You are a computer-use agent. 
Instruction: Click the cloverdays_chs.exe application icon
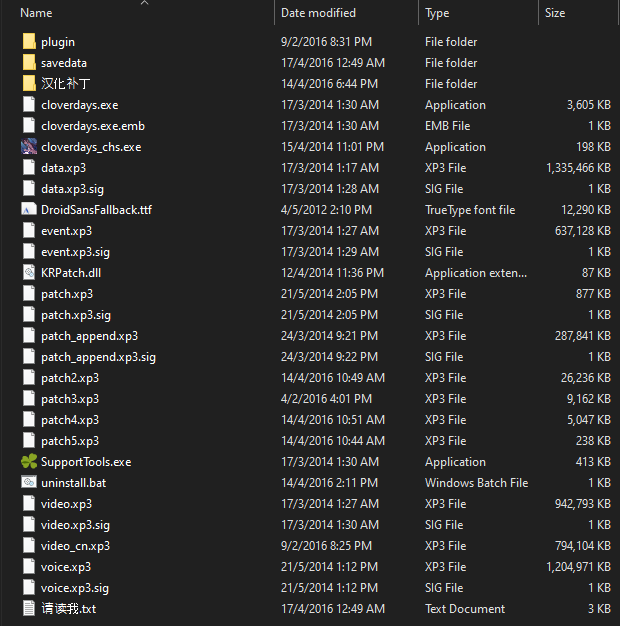(28, 147)
